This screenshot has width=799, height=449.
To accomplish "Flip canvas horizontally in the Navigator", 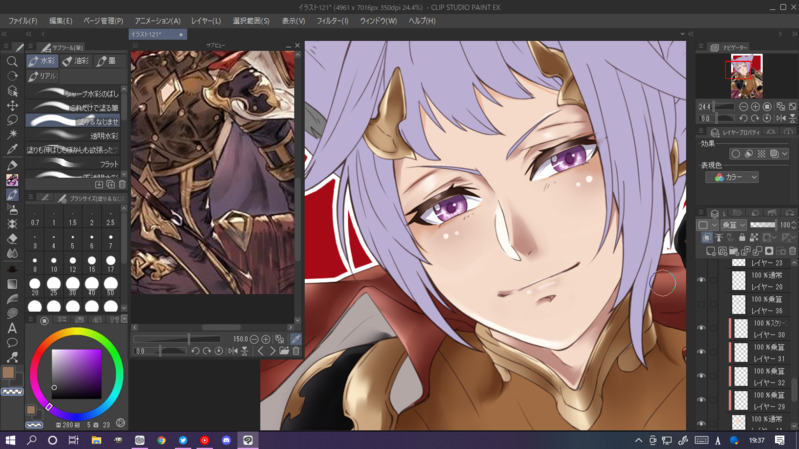I will [781, 118].
